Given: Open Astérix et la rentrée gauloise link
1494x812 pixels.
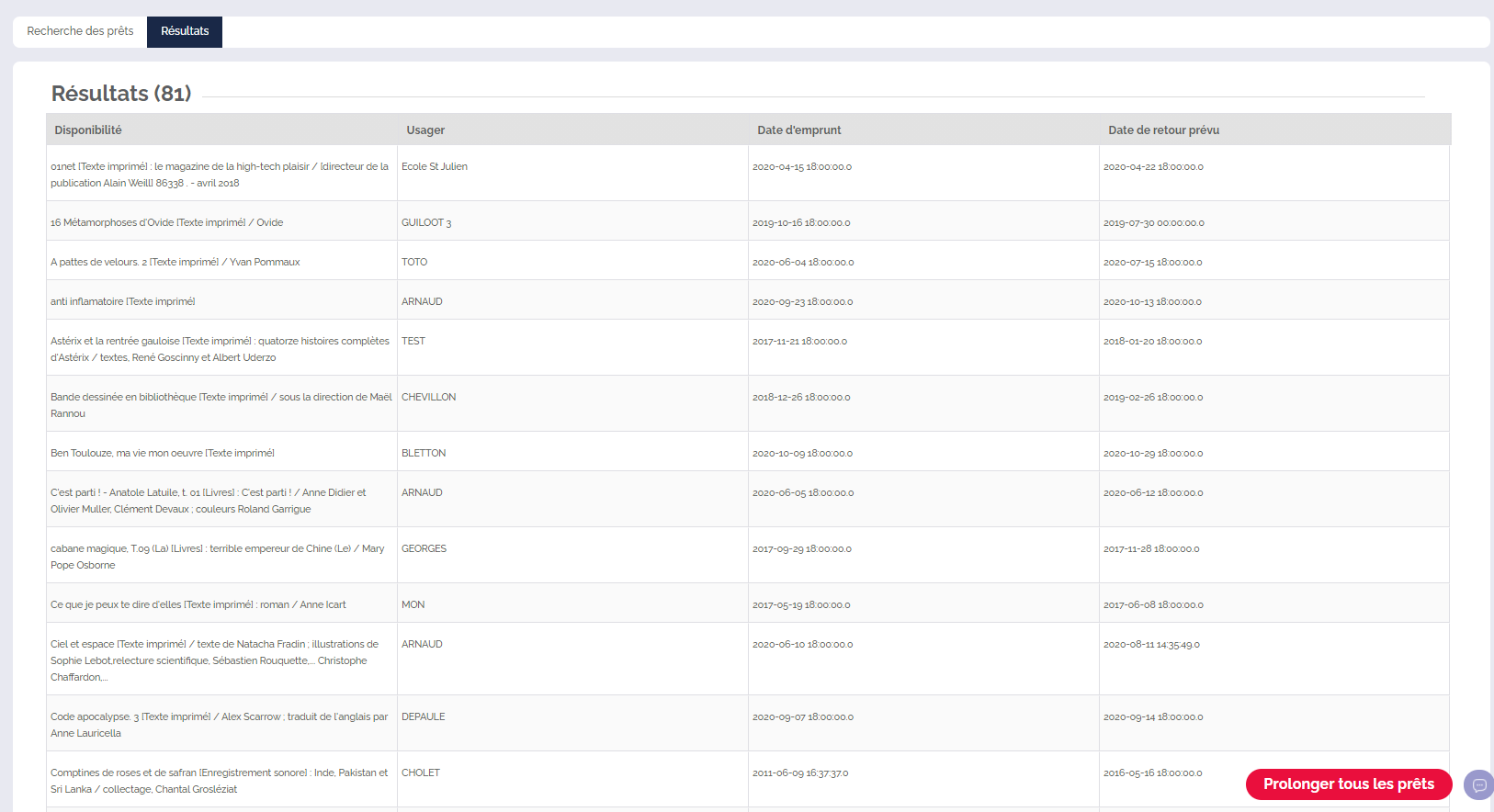Looking at the screenshot, I should [220, 349].
